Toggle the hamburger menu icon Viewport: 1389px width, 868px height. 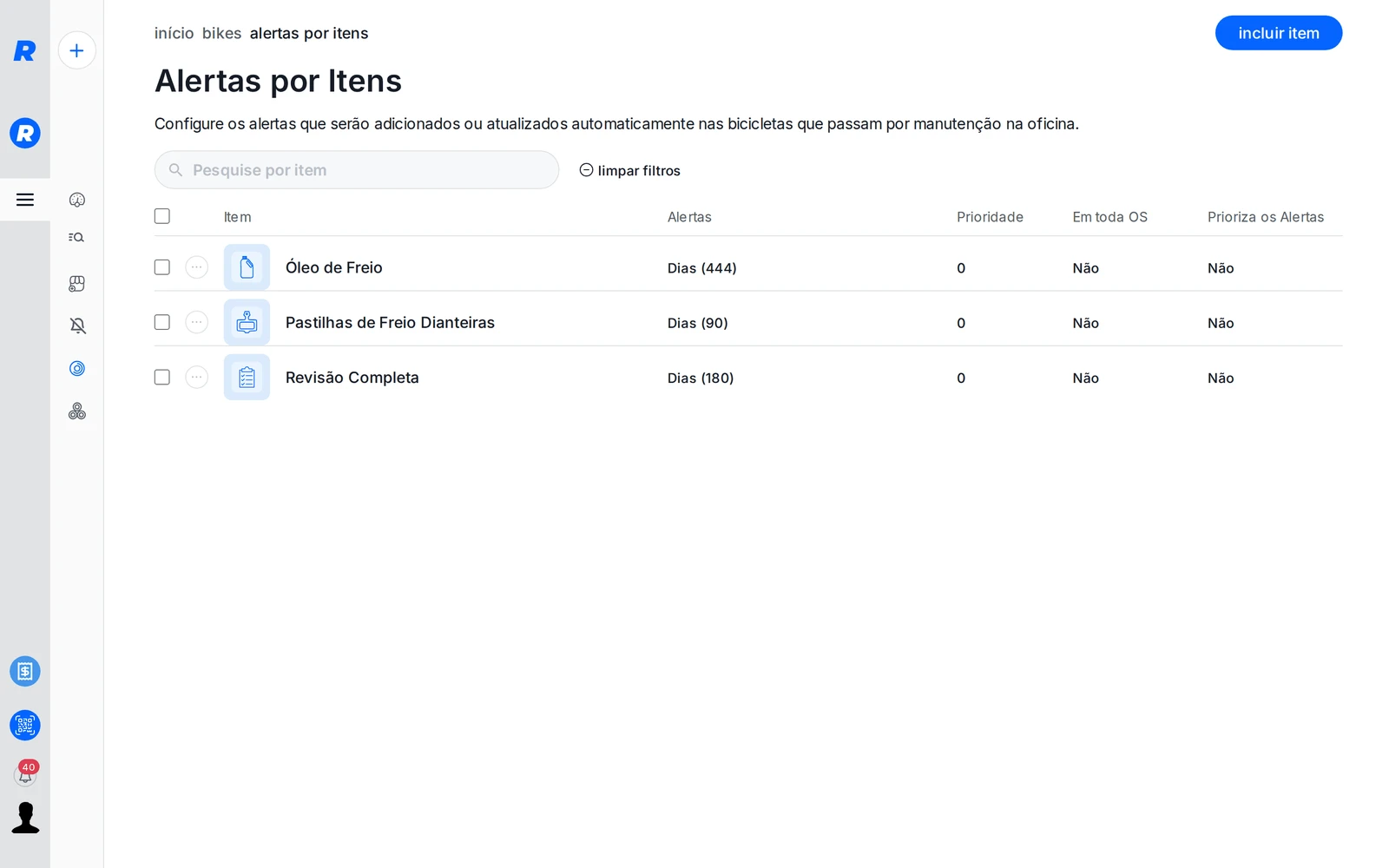25,200
